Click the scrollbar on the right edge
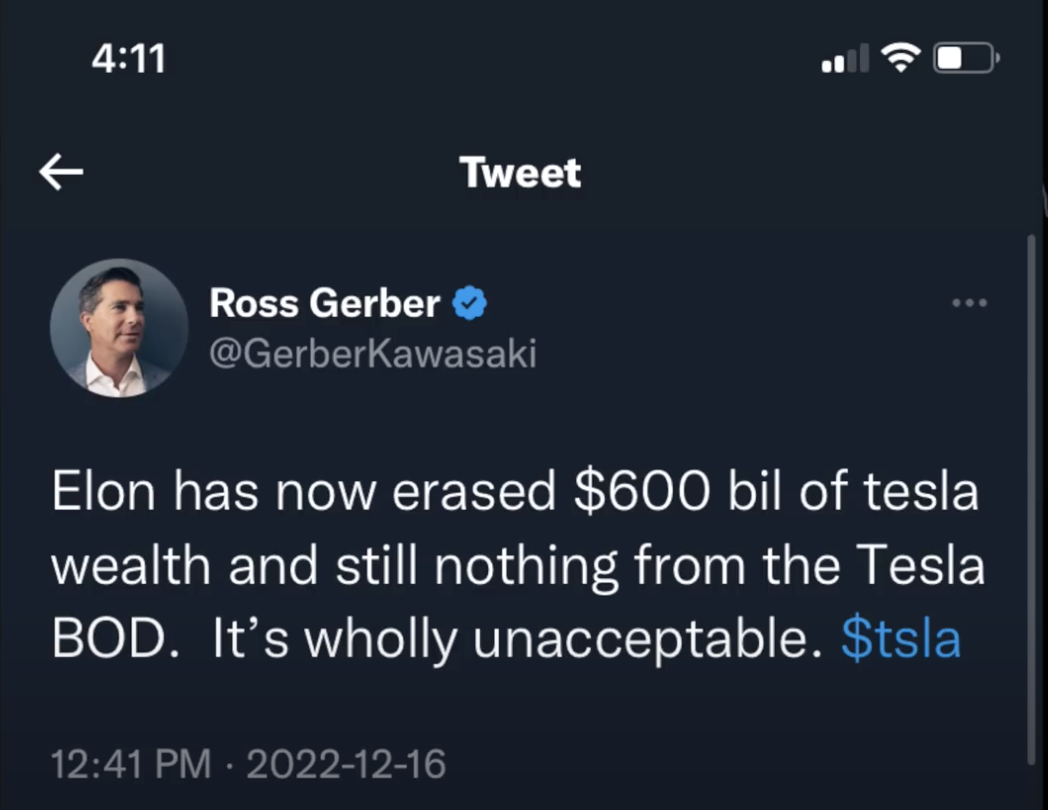Image resolution: width=1048 pixels, height=810 pixels. [x=1031, y=500]
